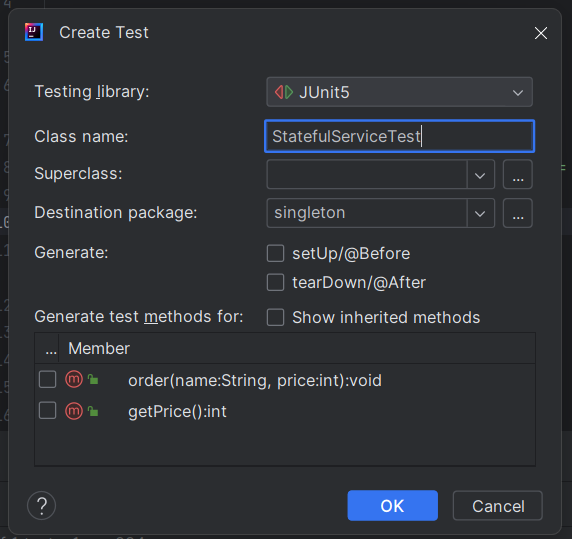Click the IntelliJ IDEA logo icon in the title bar
The height and width of the screenshot is (539, 572).
(x=34, y=32)
